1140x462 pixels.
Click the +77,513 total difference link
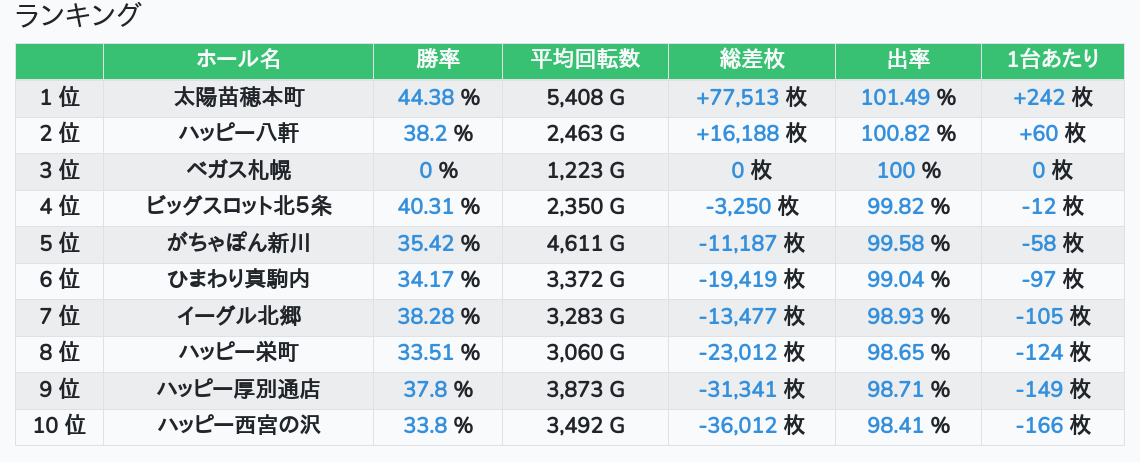pyautogui.click(x=737, y=97)
